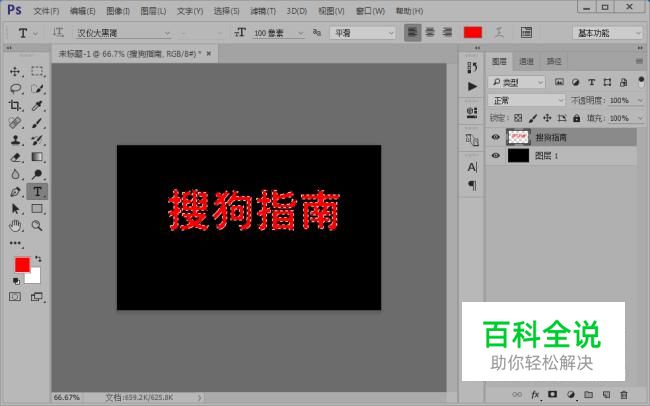650x406 pixels.
Task: Select the Spot Healing Brush tool
Action: [15, 123]
